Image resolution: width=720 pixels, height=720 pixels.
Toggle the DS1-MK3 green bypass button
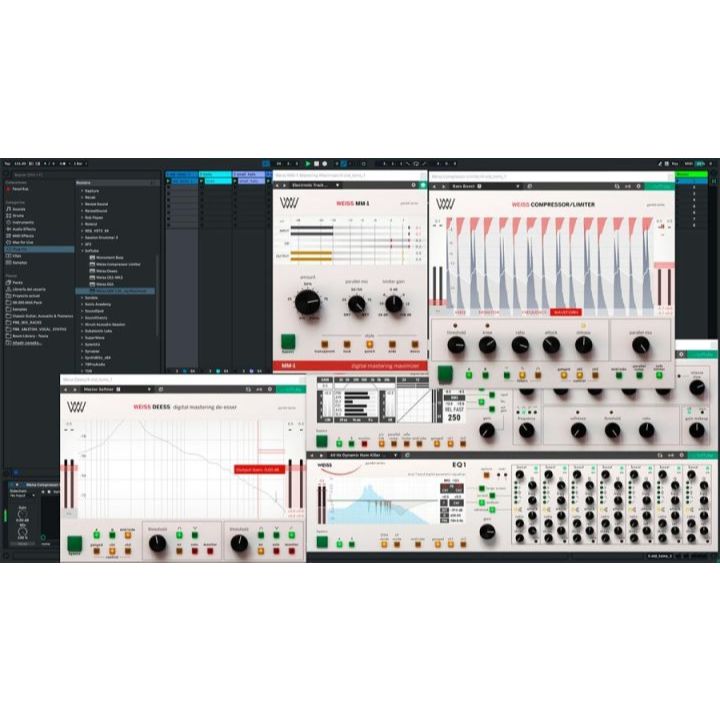pos(322,442)
